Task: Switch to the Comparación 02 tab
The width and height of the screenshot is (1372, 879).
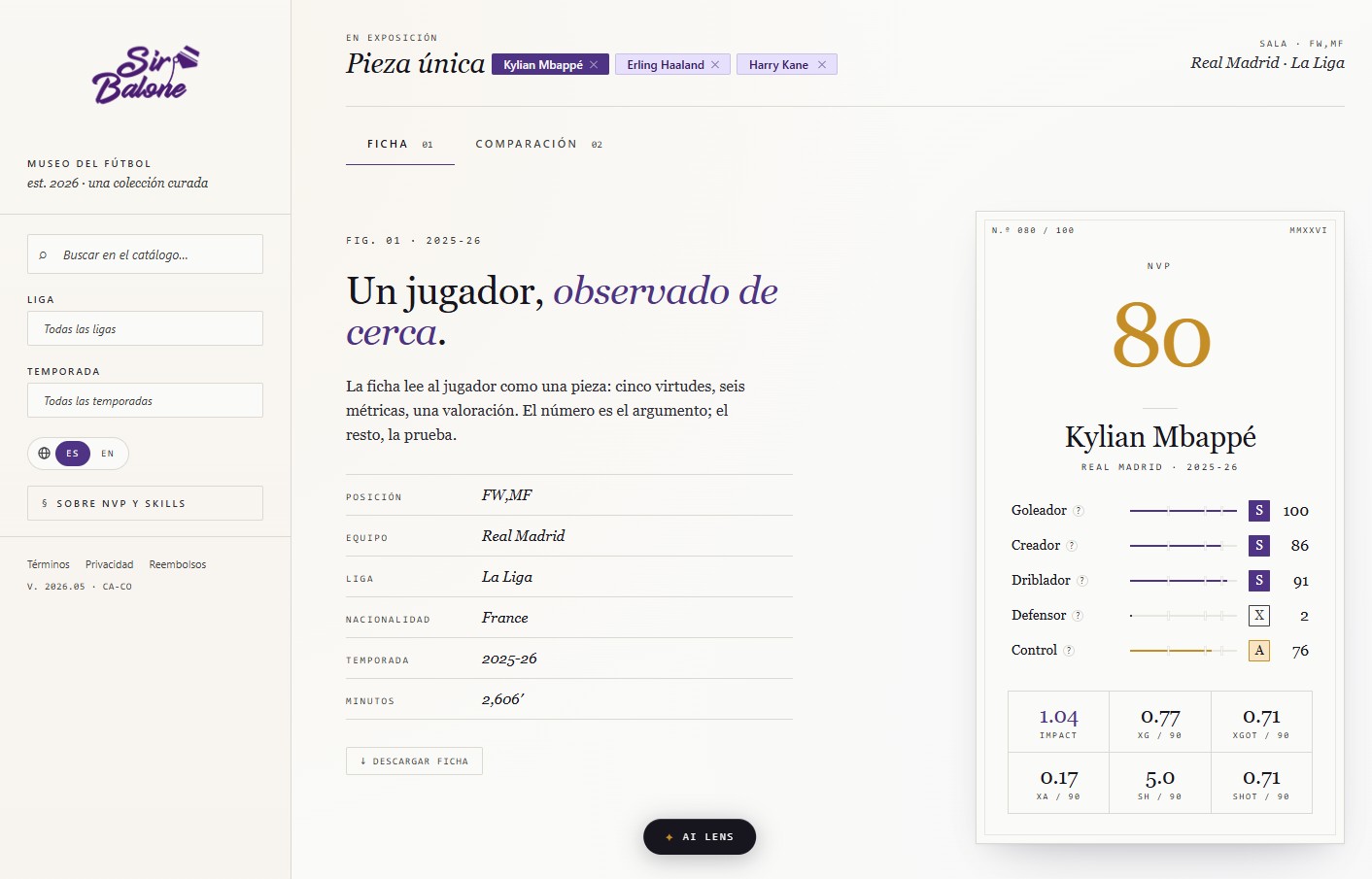Action: pyautogui.click(x=539, y=144)
